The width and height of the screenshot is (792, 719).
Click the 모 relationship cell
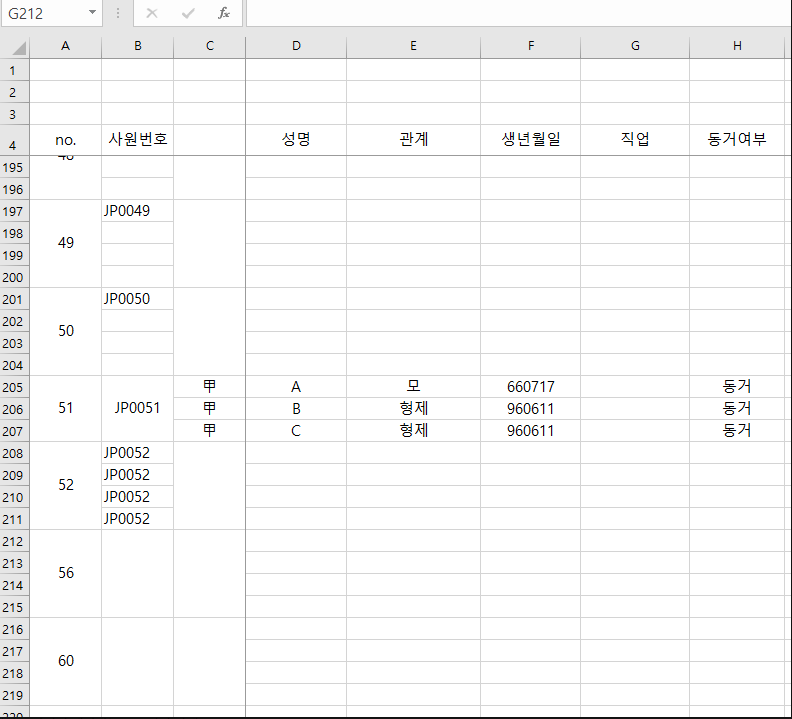pyautogui.click(x=413, y=387)
